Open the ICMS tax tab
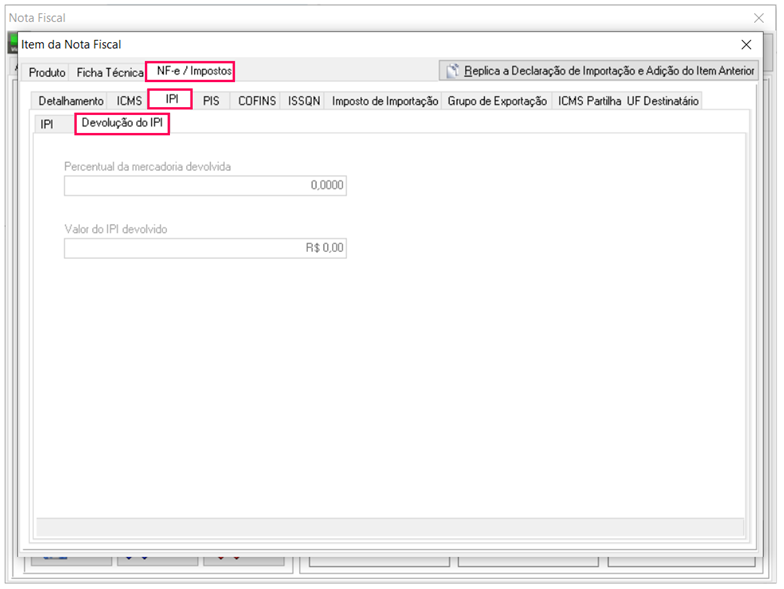The image size is (784, 589). click(129, 101)
